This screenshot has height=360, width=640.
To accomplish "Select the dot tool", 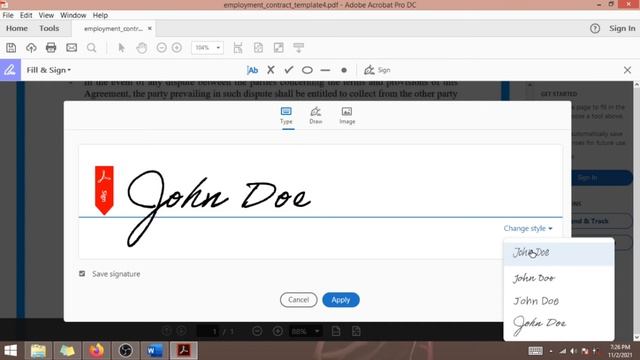I will click(344, 70).
